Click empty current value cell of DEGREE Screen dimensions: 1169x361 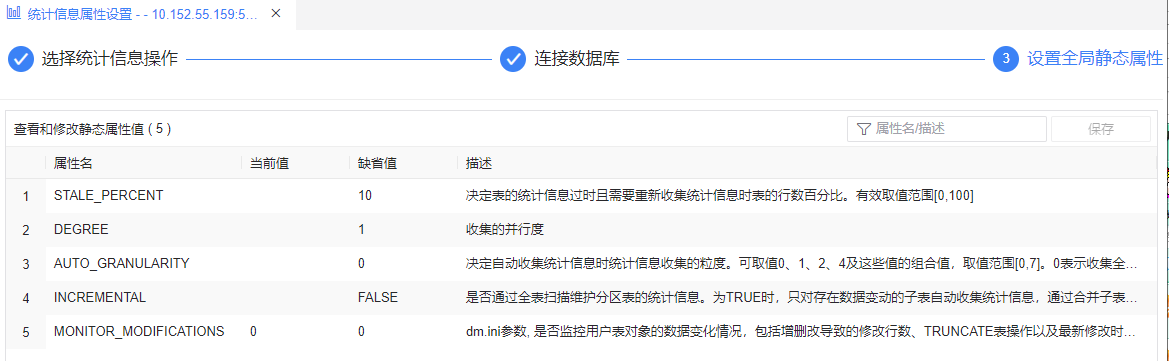coord(295,230)
